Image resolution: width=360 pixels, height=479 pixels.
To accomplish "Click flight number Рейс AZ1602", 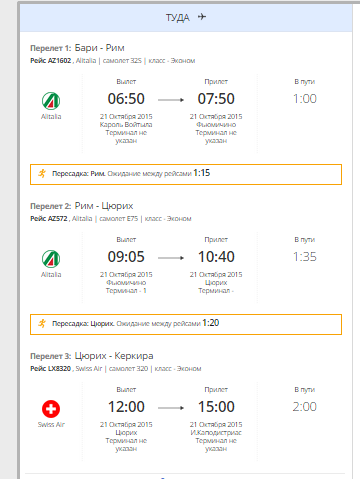I will click(51, 61).
